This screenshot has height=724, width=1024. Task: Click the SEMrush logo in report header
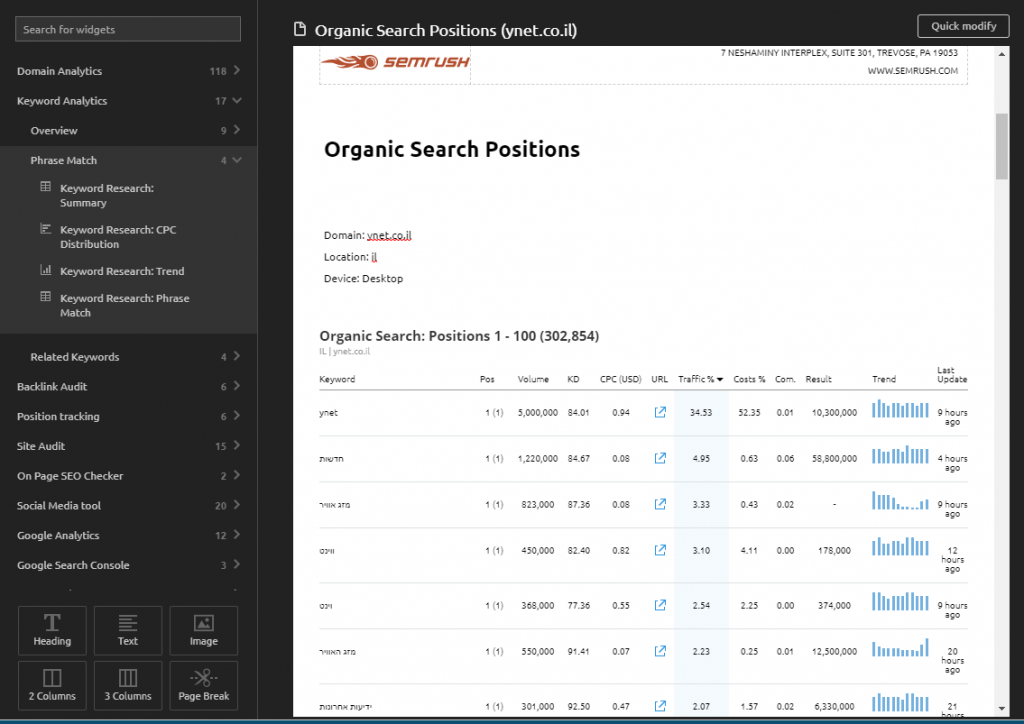[x=395, y=62]
